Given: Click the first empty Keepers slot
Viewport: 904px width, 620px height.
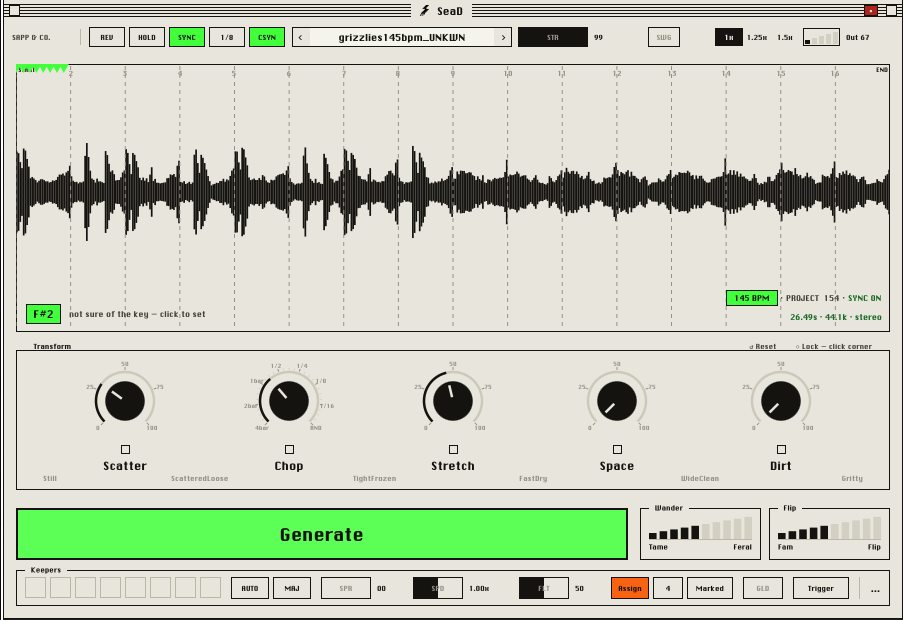Looking at the screenshot, I should (35, 588).
